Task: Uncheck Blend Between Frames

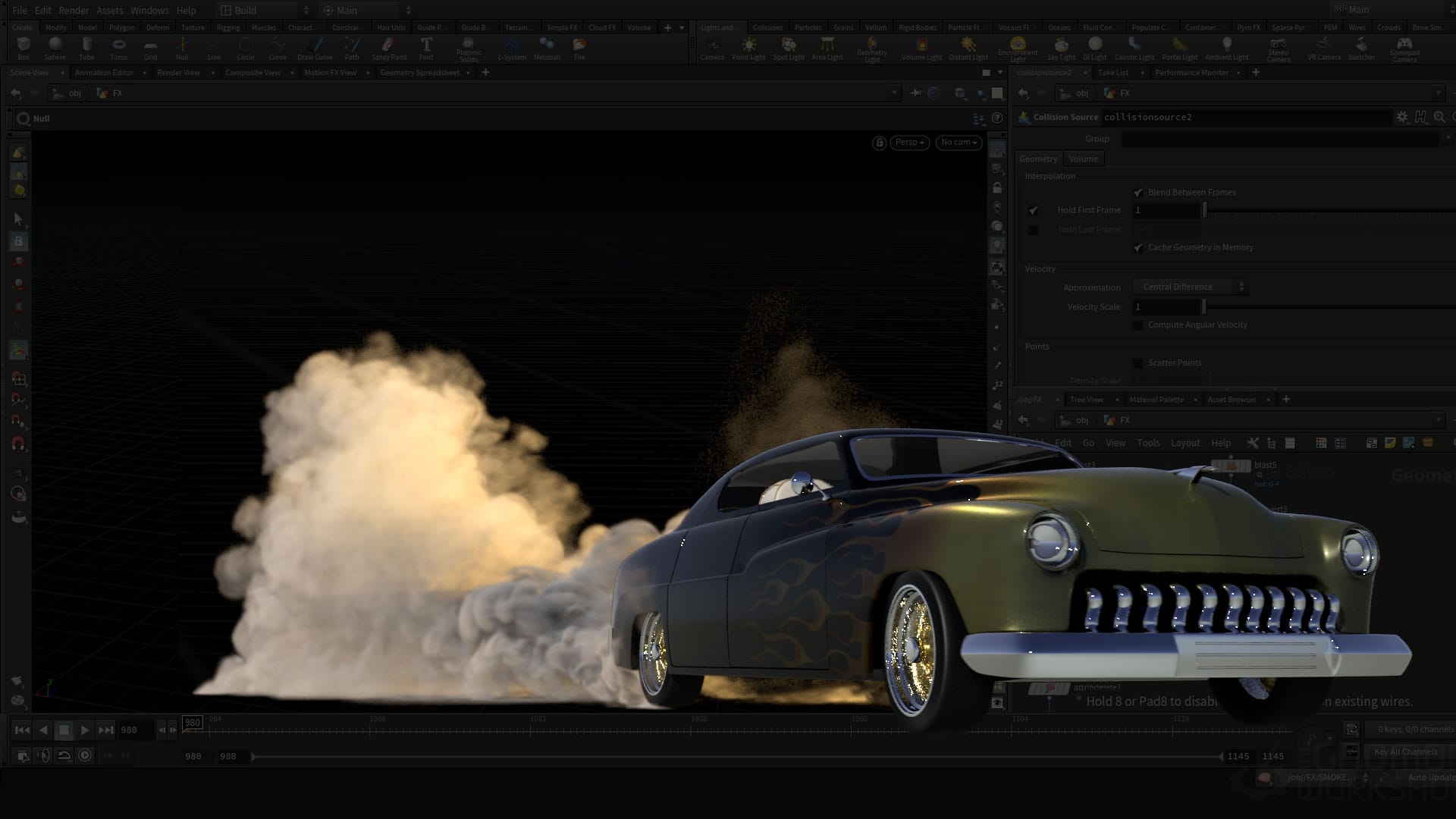Action: pyautogui.click(x=1139, y=192)
